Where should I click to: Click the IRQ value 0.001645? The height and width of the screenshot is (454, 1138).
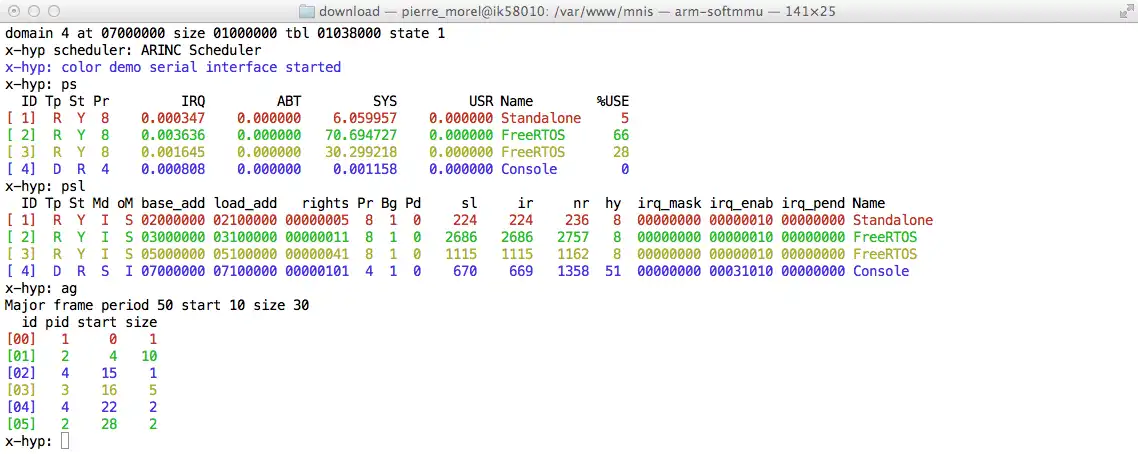pos(173,152)
